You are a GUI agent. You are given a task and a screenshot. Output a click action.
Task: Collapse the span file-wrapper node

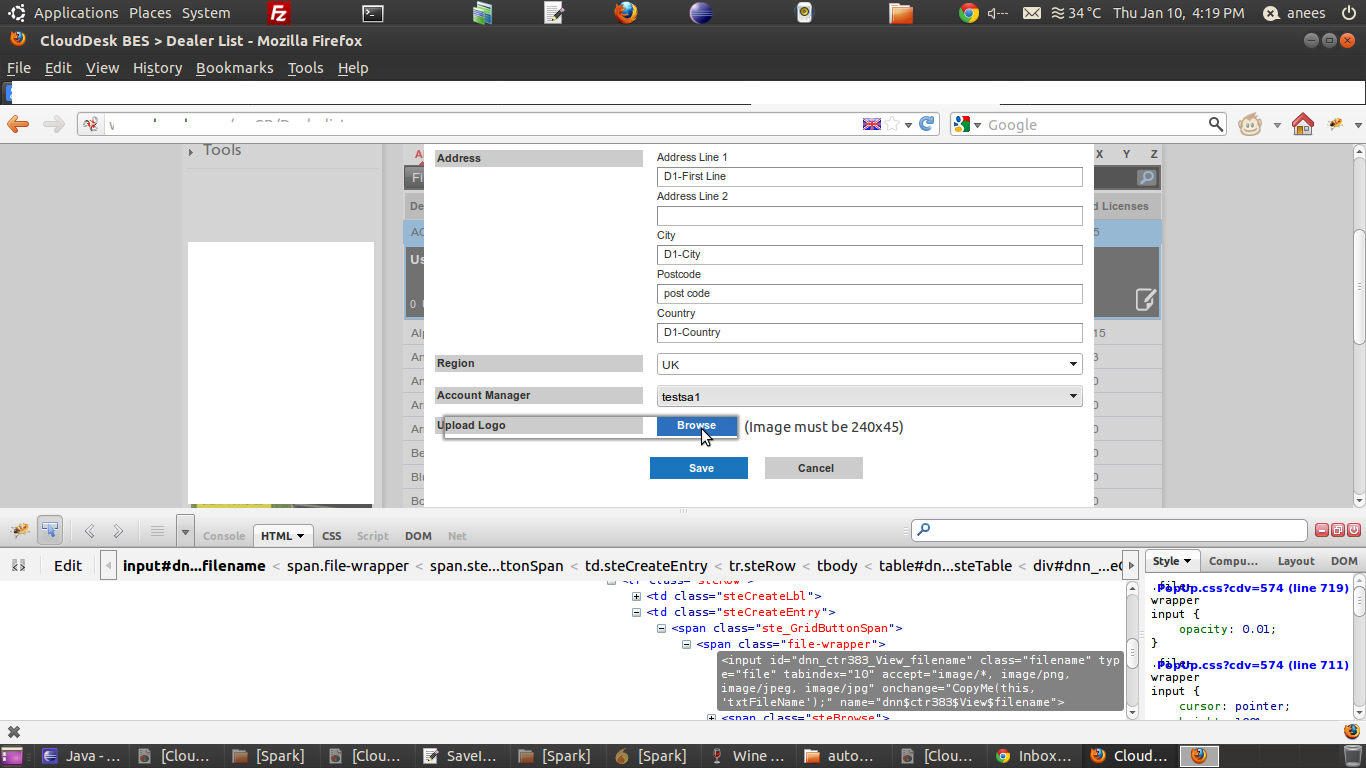pyautogui.click(x=687, y=645)
